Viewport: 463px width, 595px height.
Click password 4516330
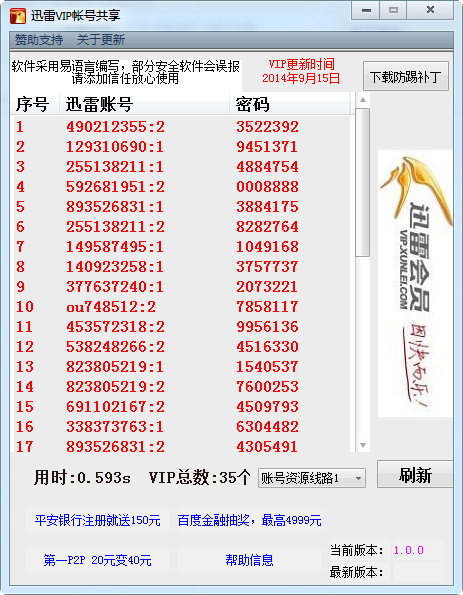[268, 347]
